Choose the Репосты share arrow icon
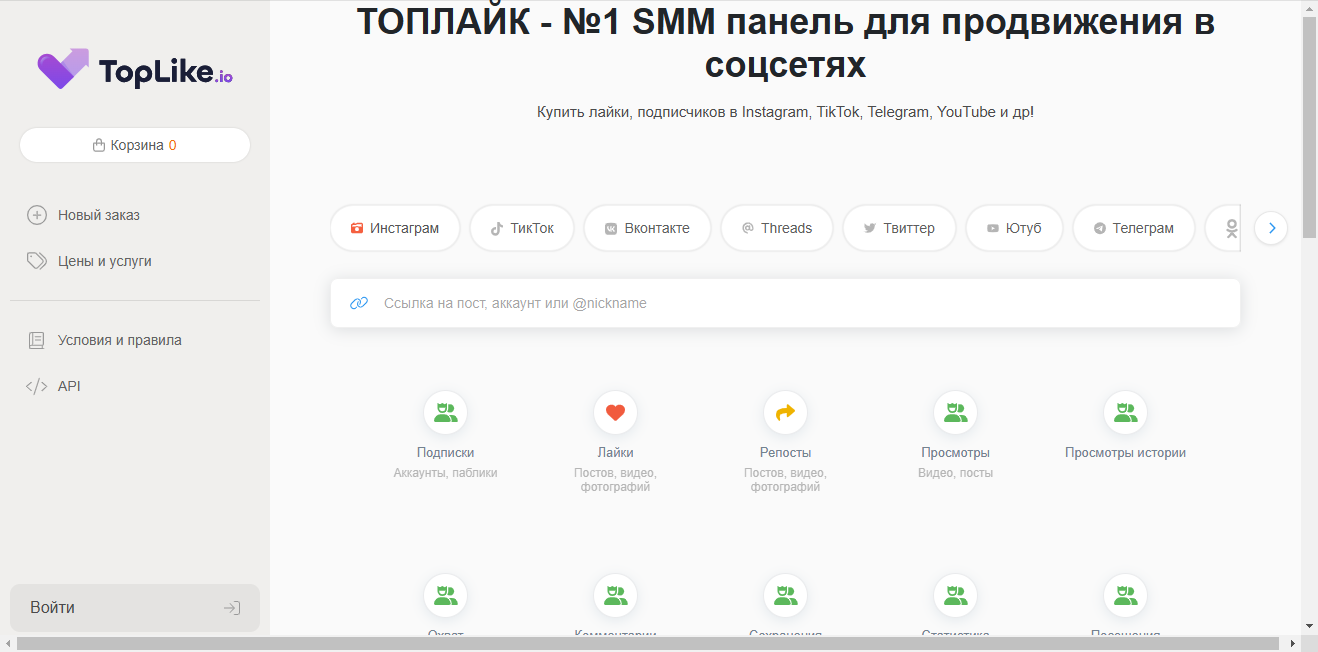Viewport: 1318px width, 652px height. (785, 412)
